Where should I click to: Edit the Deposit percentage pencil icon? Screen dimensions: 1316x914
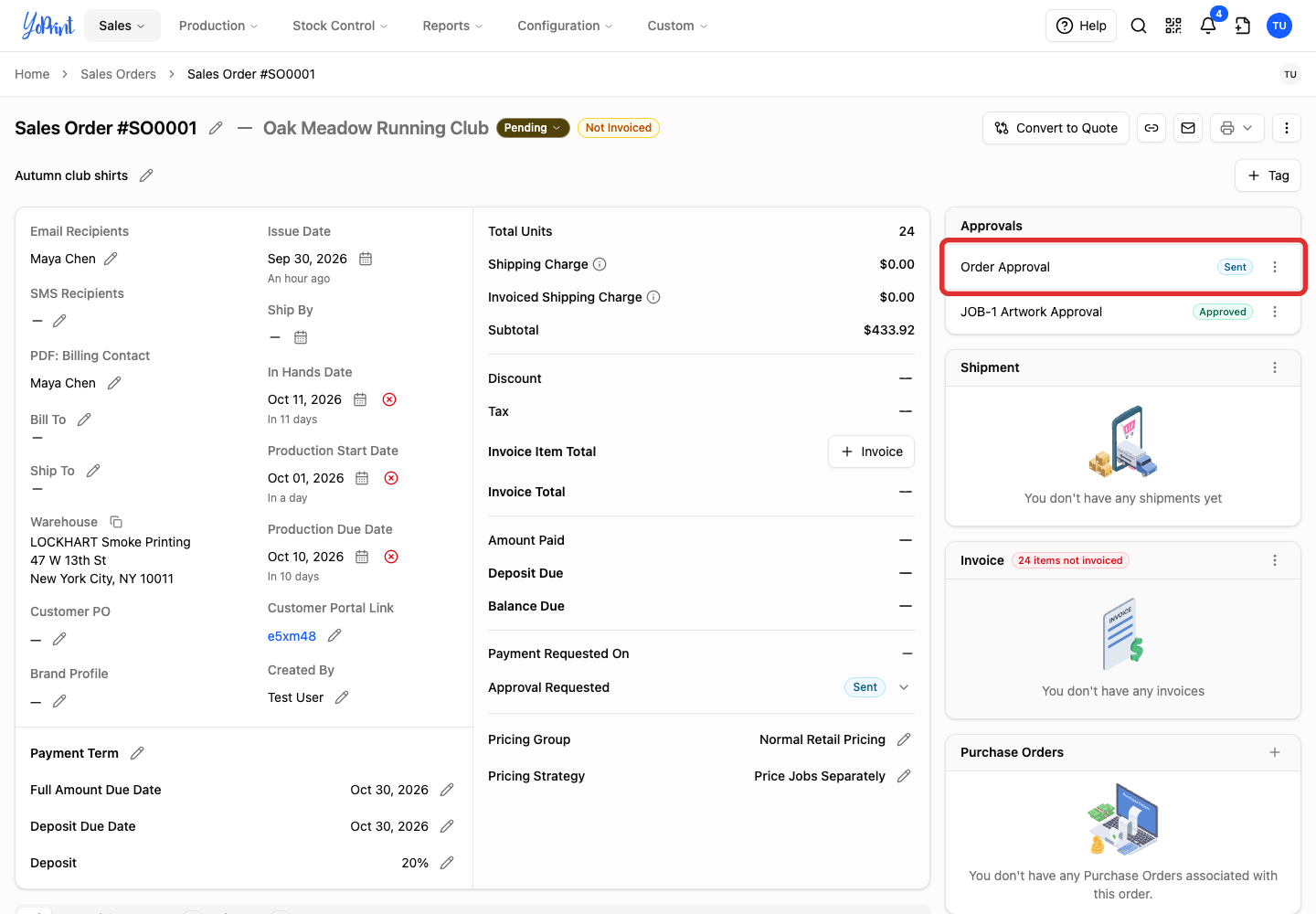point(447,863)
